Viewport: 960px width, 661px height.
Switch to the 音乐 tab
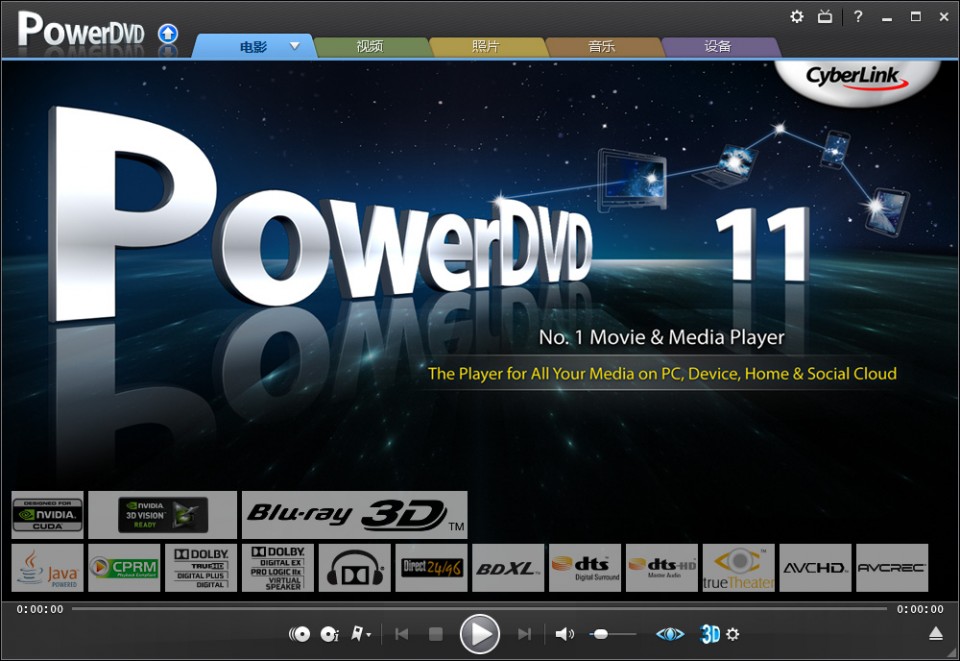click(x=601, y=45)
